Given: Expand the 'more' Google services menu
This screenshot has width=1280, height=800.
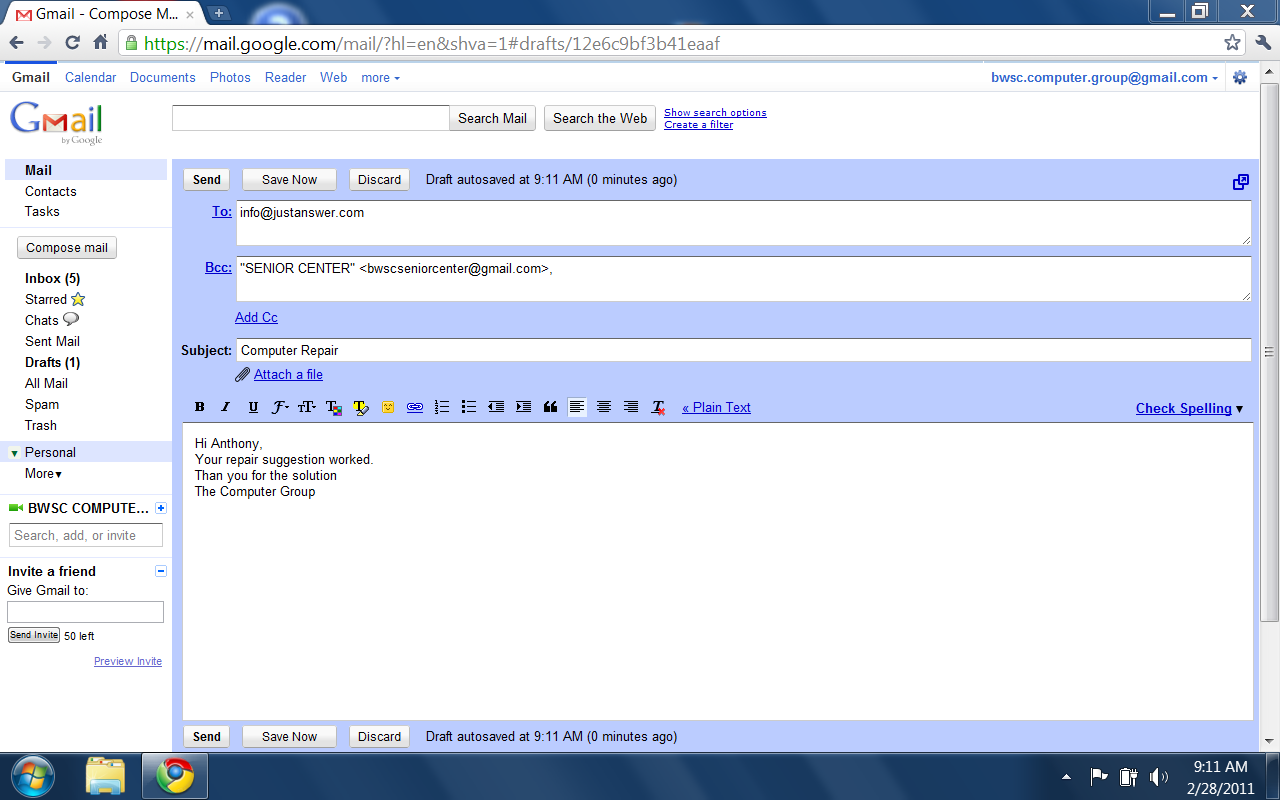Looking at the screenshot, I should click(380, 77).
